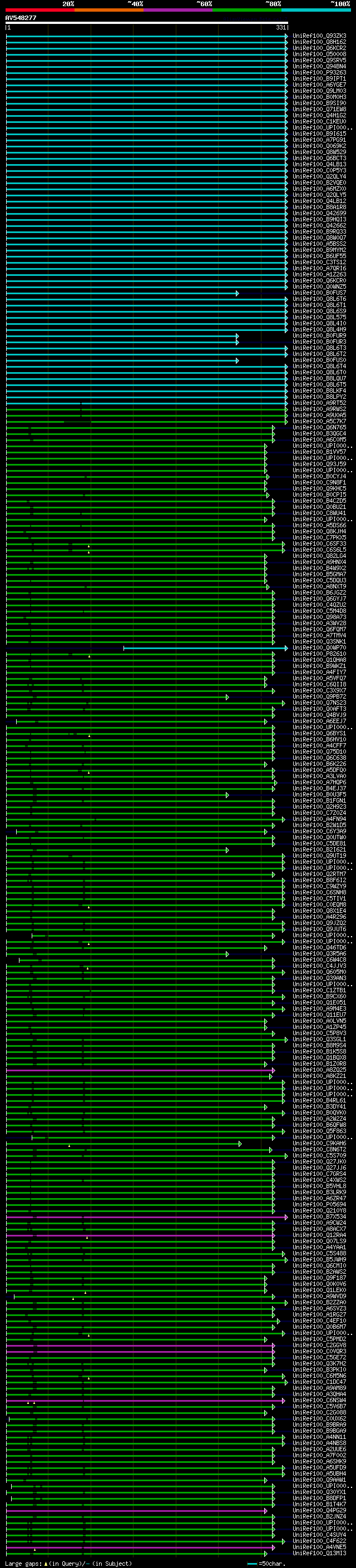356x1568 pixels.
Task: Open hit UniRef100_Q93ZK3
Action: pyautogui.click(x=319, y=36)
